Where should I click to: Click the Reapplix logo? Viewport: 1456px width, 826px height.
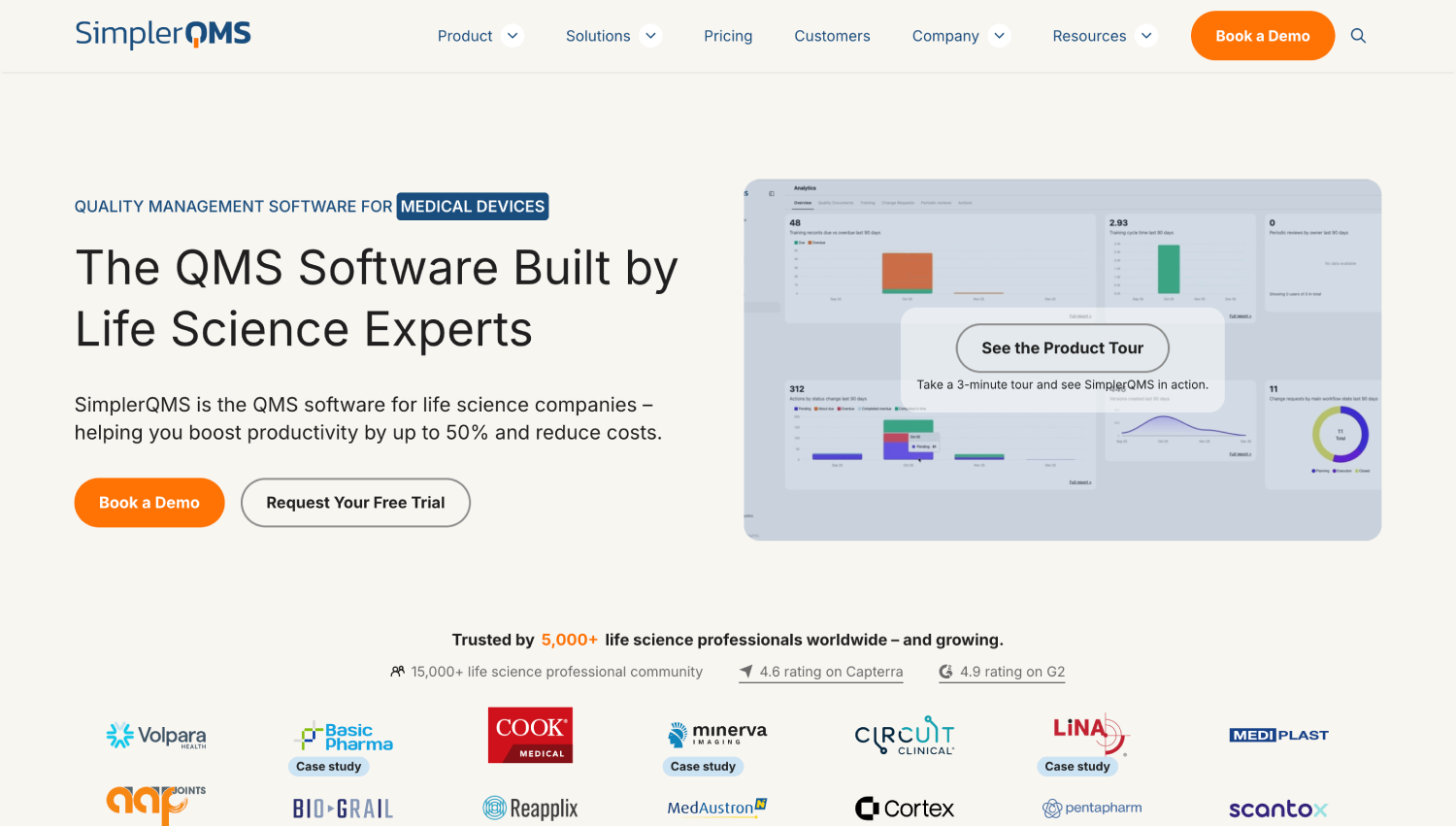(x=530, y=808)
